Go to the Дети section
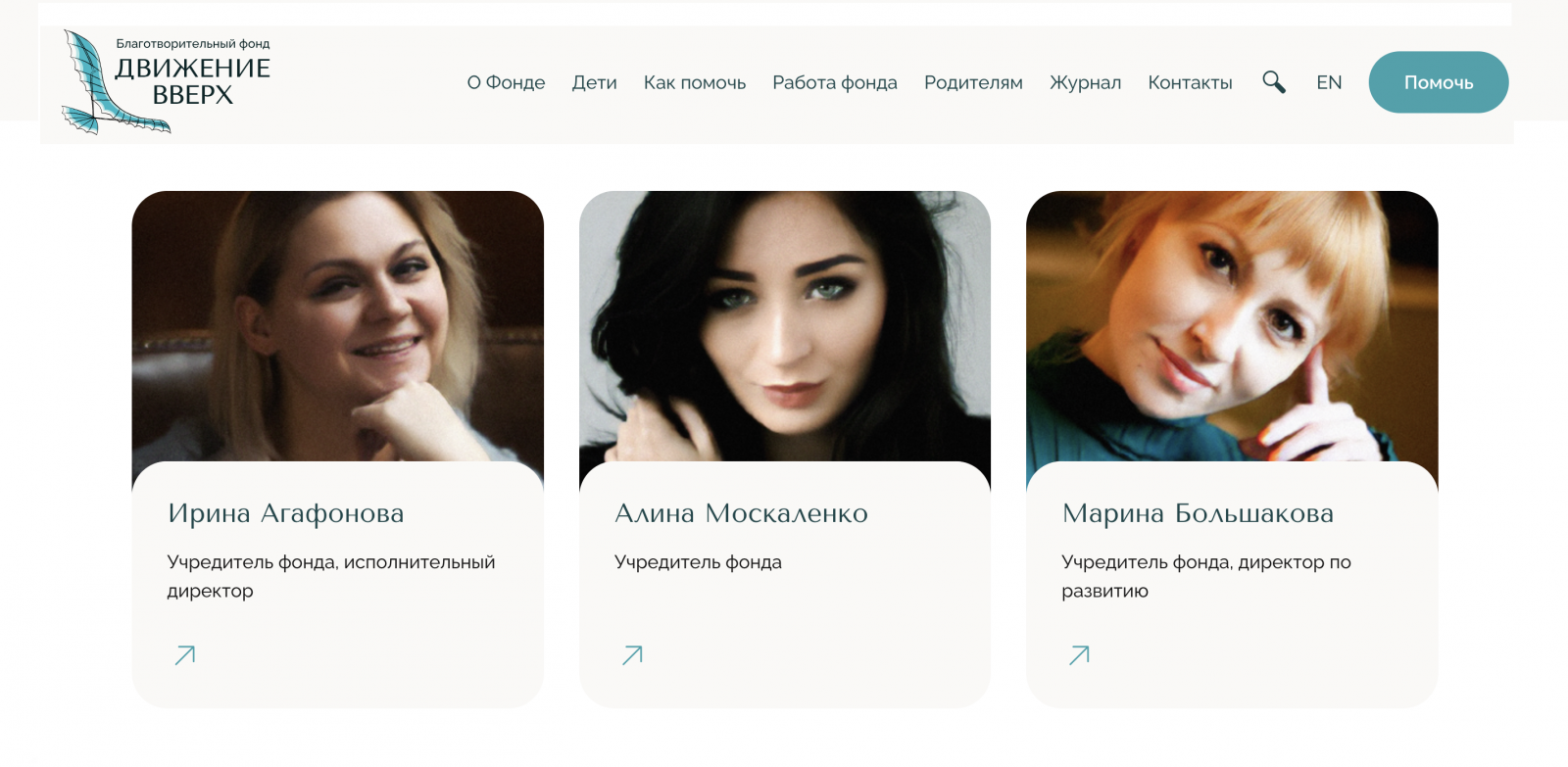 [x=595, y=83]
